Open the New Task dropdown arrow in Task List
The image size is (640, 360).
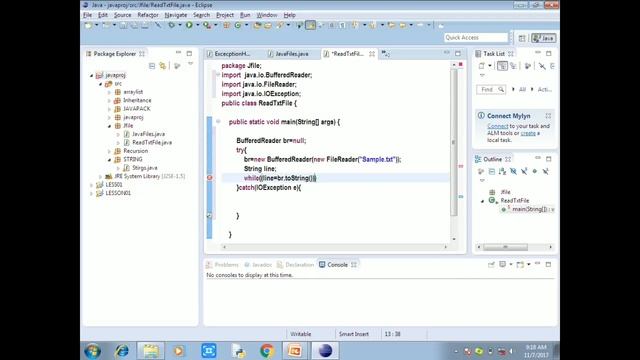tap(490, 66)
